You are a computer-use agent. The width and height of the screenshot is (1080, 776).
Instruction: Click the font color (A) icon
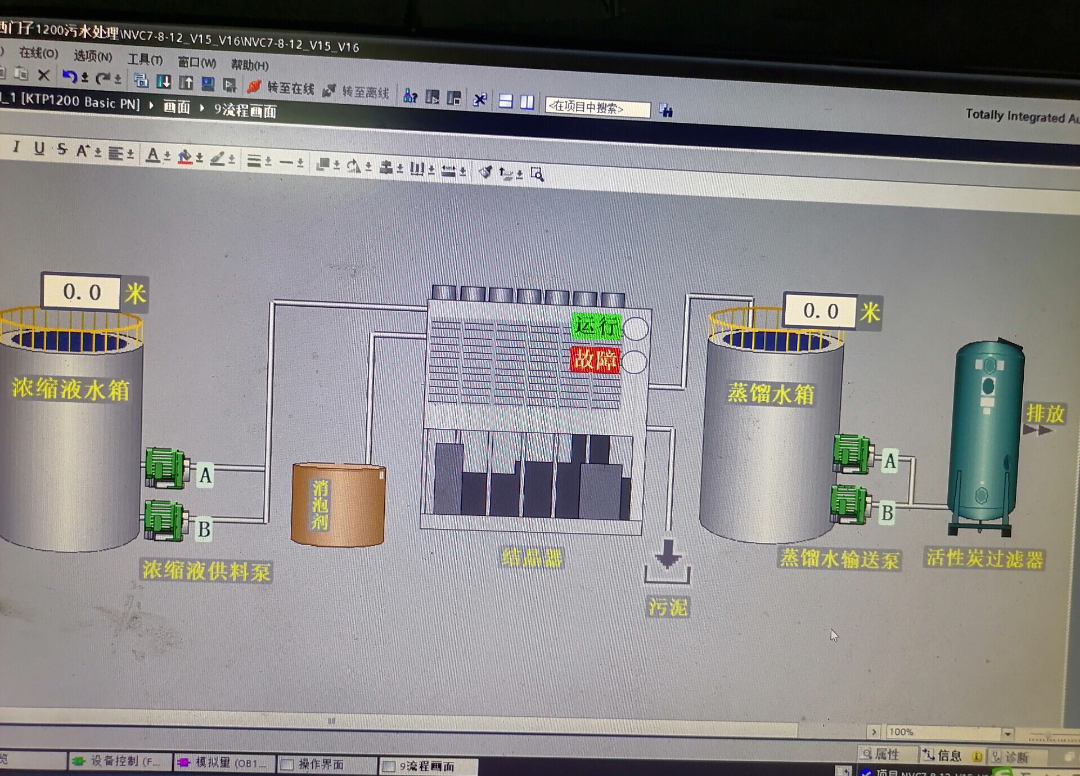point(153,154)
